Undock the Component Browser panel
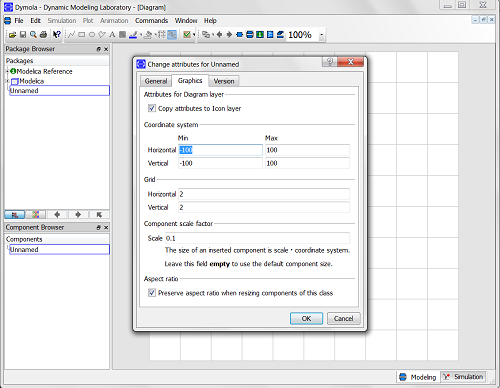 pos(98,227)
